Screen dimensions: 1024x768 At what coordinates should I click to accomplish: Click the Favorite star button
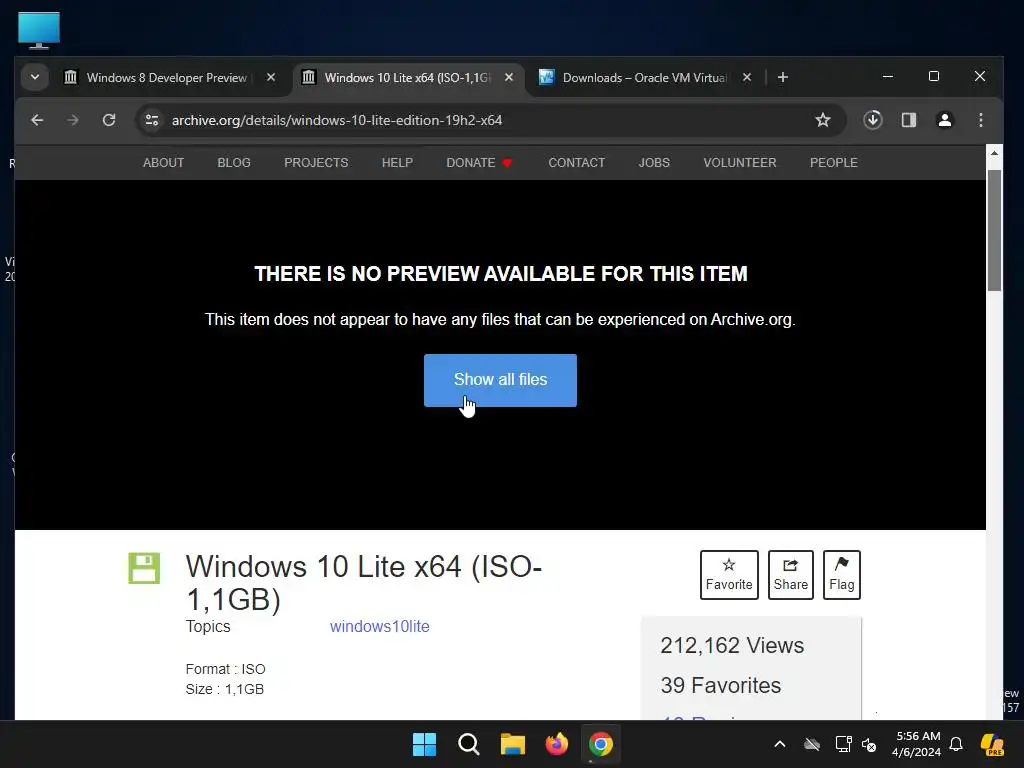tap(729, 575)
